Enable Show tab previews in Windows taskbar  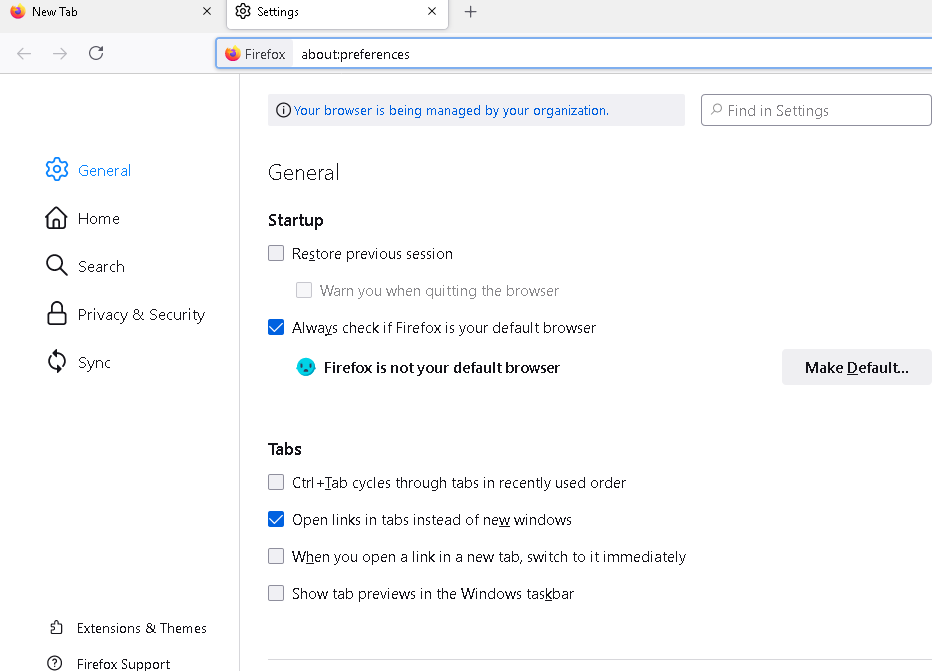pyautogui.click(x=276, y=593)
